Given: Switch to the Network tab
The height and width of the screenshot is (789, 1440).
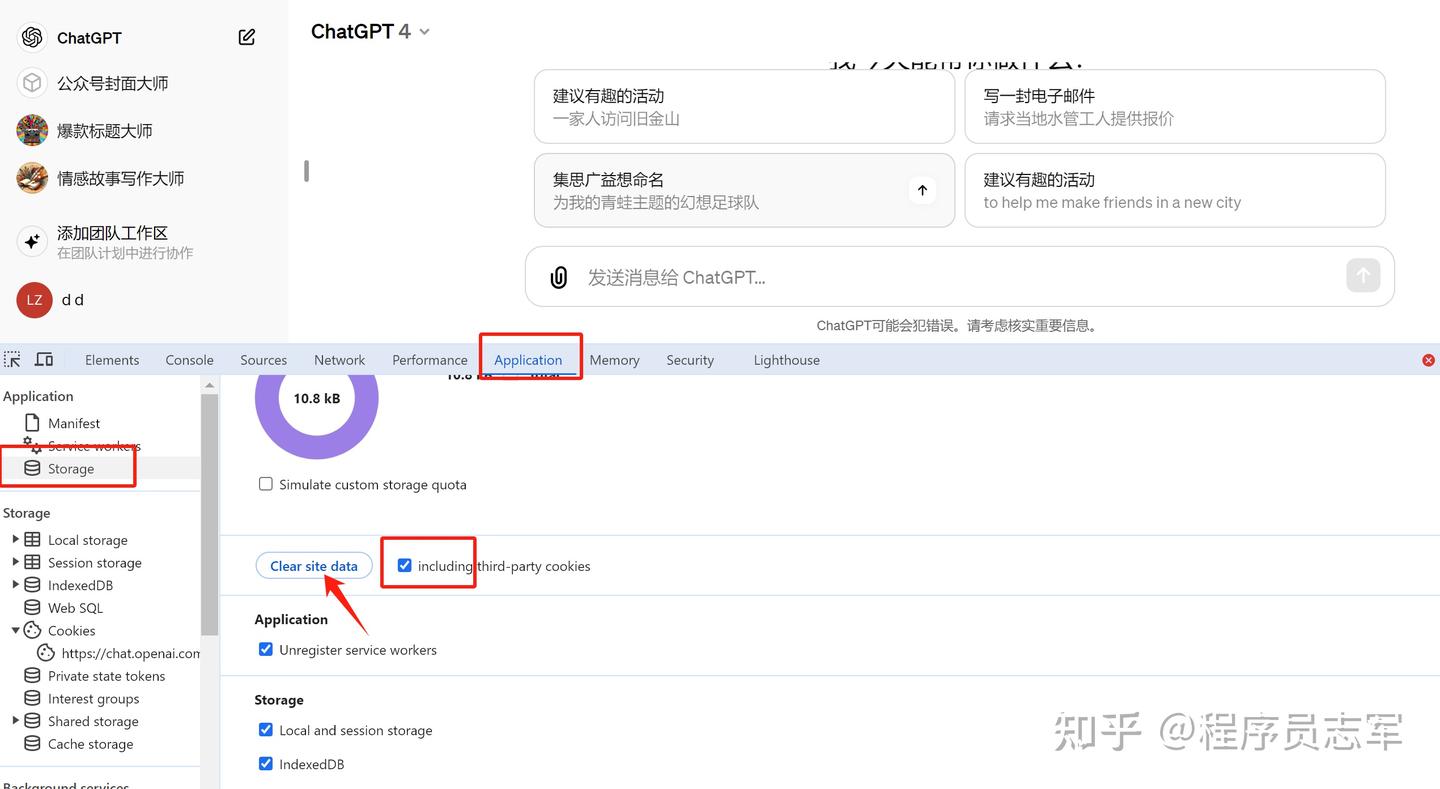Looking at the screenshot, I should [x=339, y=360].
